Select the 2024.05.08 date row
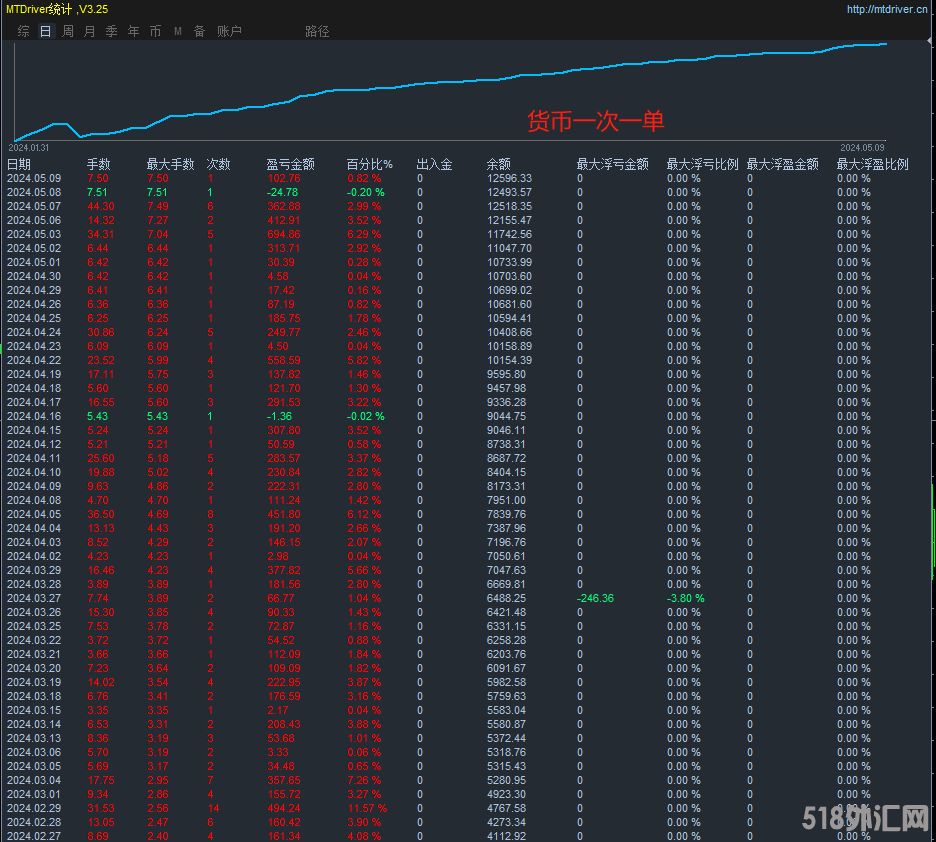This screenshot has height=842, width=936. (34, 192)
